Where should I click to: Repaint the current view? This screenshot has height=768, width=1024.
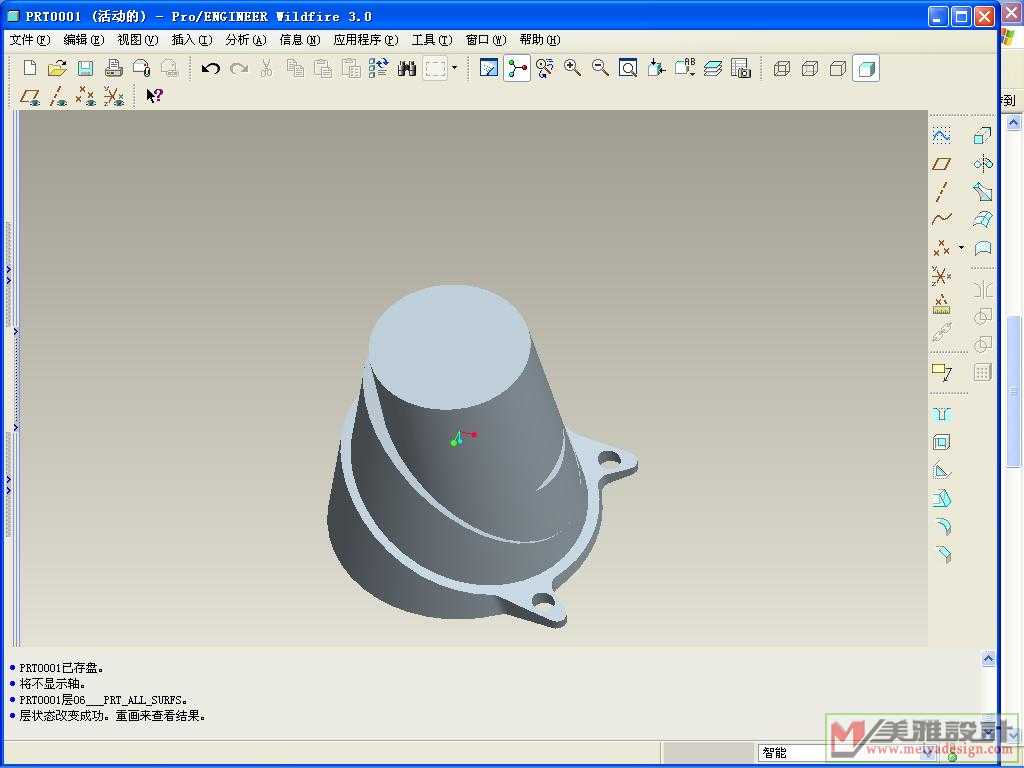tap(488, 68)
